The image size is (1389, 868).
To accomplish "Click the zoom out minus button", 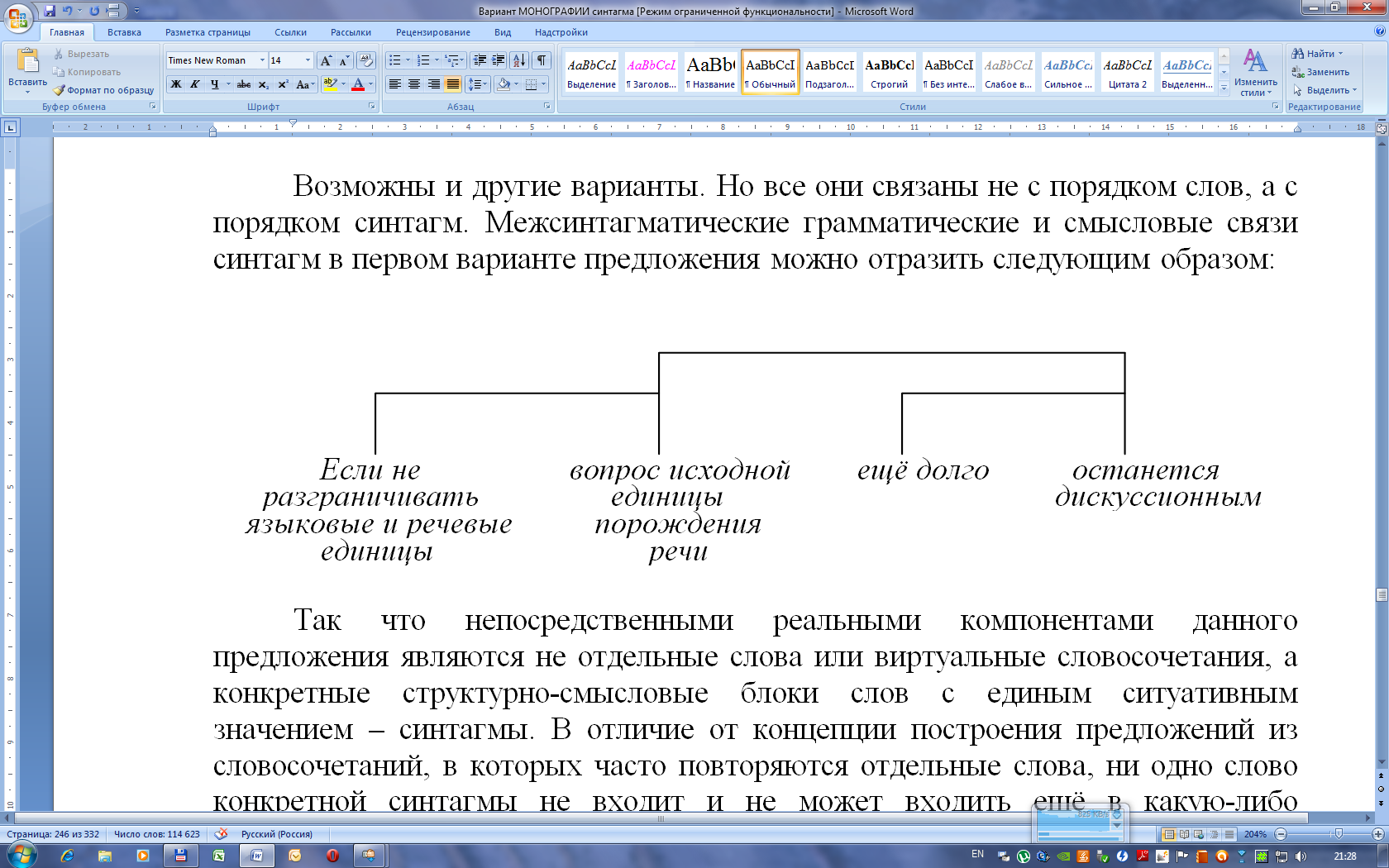I will click(1281, 834).
